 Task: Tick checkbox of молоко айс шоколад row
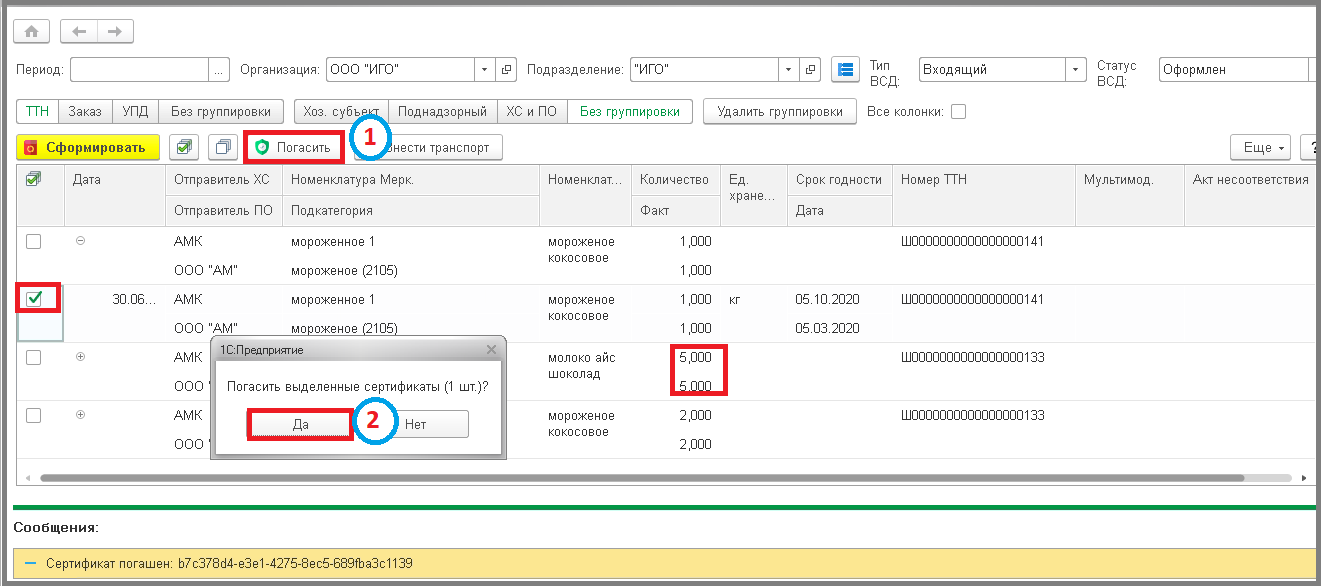[33, 357]
